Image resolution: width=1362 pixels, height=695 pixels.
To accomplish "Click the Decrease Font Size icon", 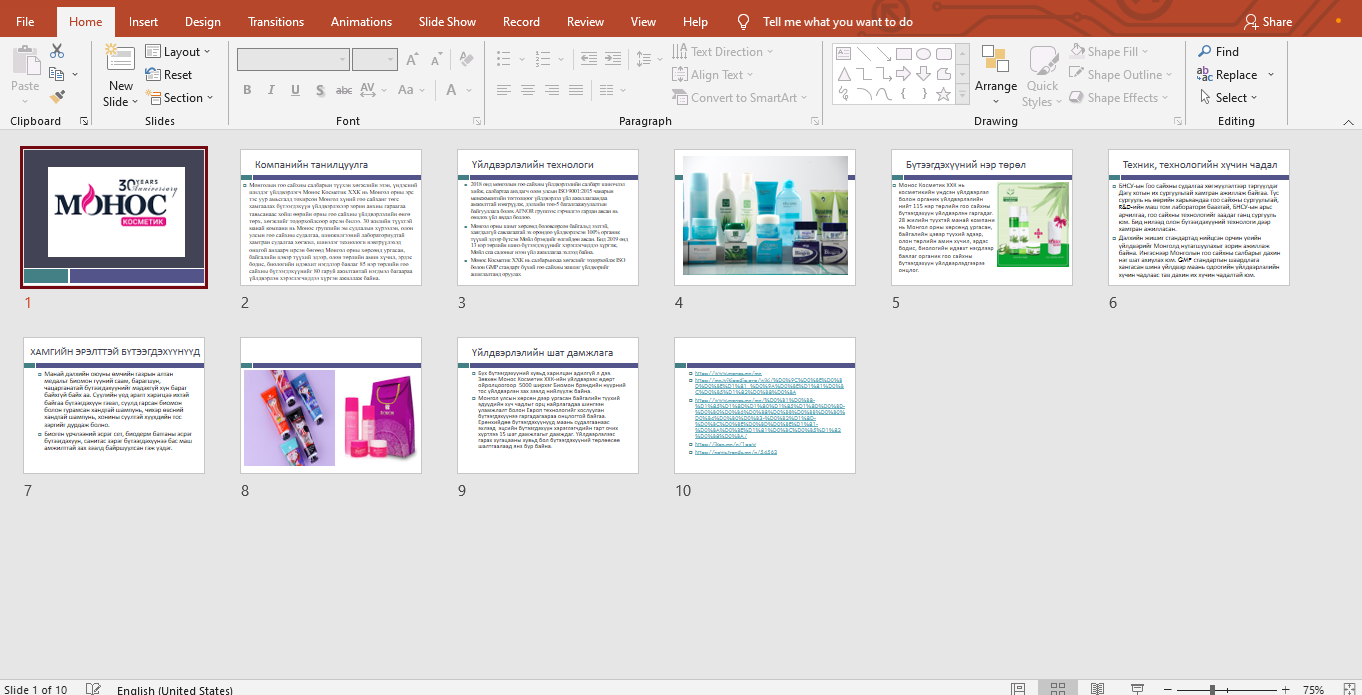I will pyautogui.click(x=435, y=59).
